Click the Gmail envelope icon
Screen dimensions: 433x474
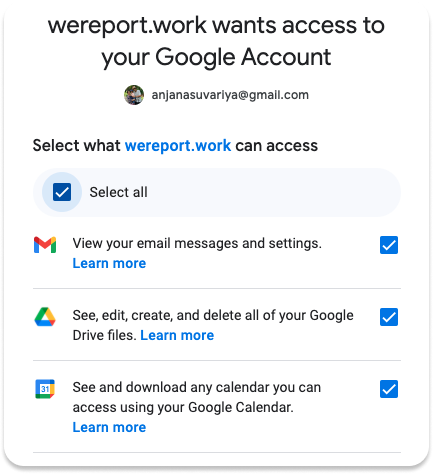pyautogui.click(x=45, y=245)
